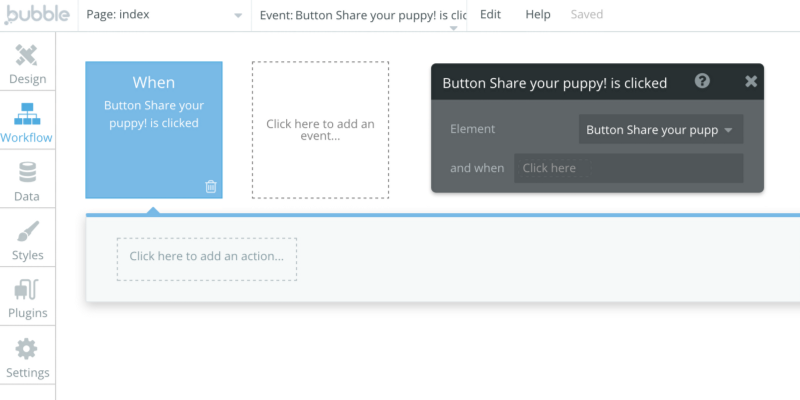
Task: Open the Help menu
Action: coord(538,15)
